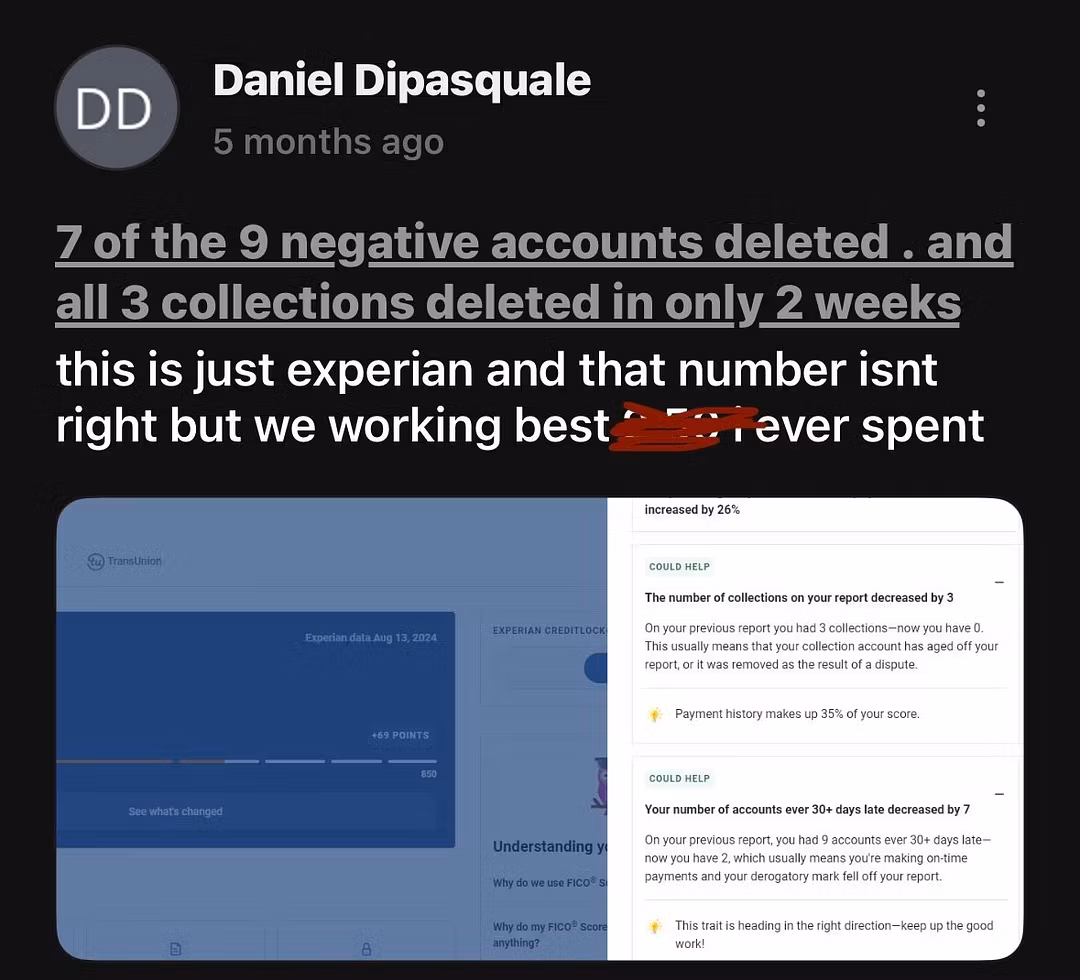Expand 'Why do we use FICO Score' question
The width and height of the screenshot is (1080, 980).
[x=550, y=883]
